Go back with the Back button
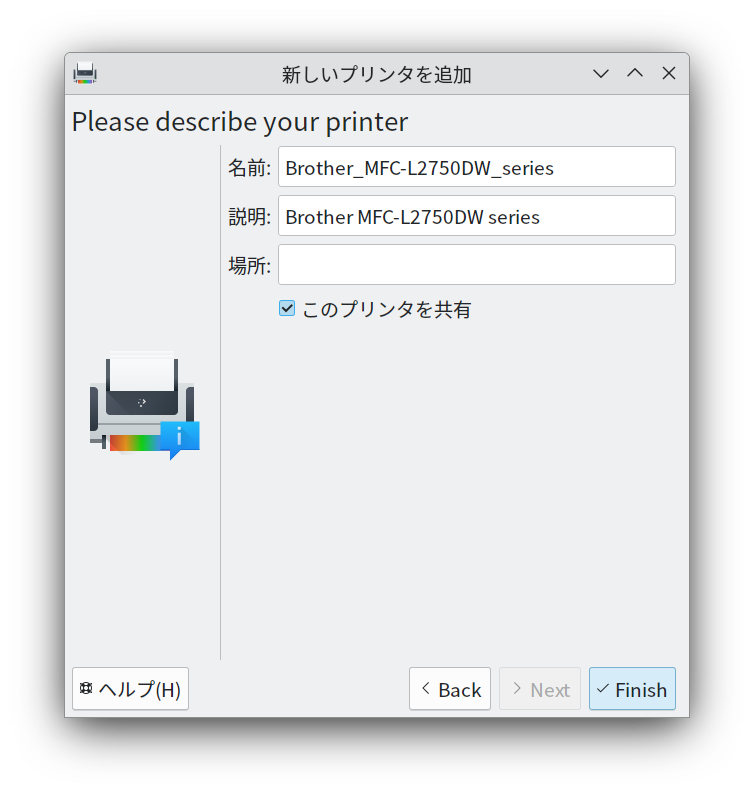This screenshot has width=754, height=794. click(x=450, y=689)
